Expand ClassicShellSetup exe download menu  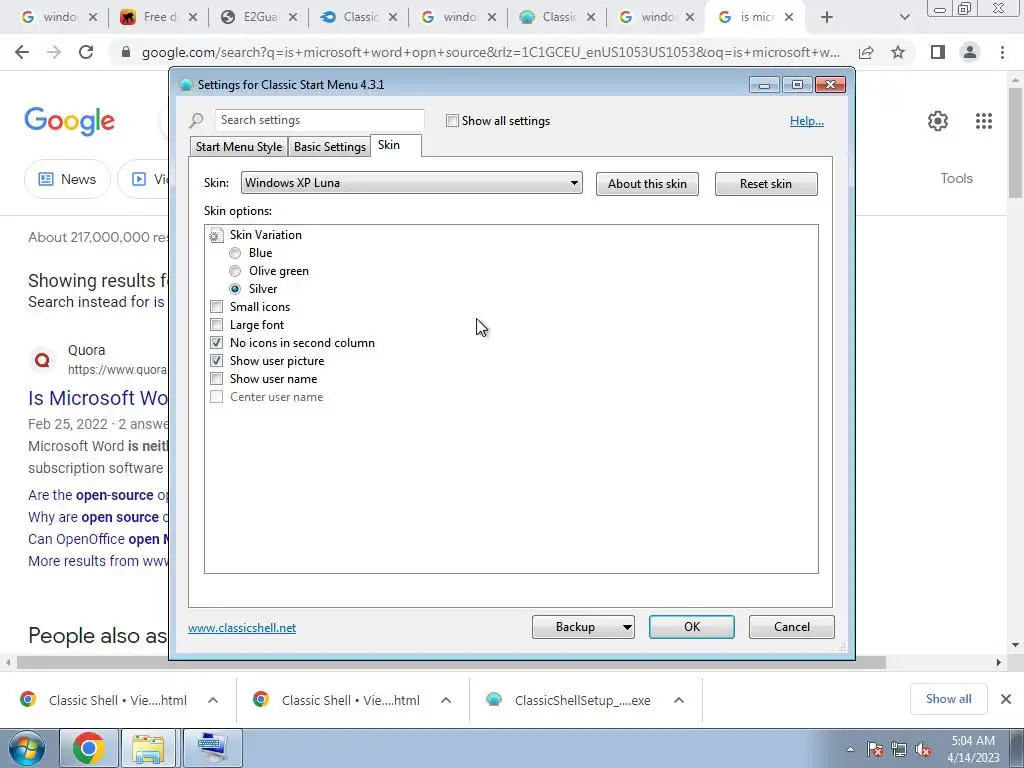[679, 700]
